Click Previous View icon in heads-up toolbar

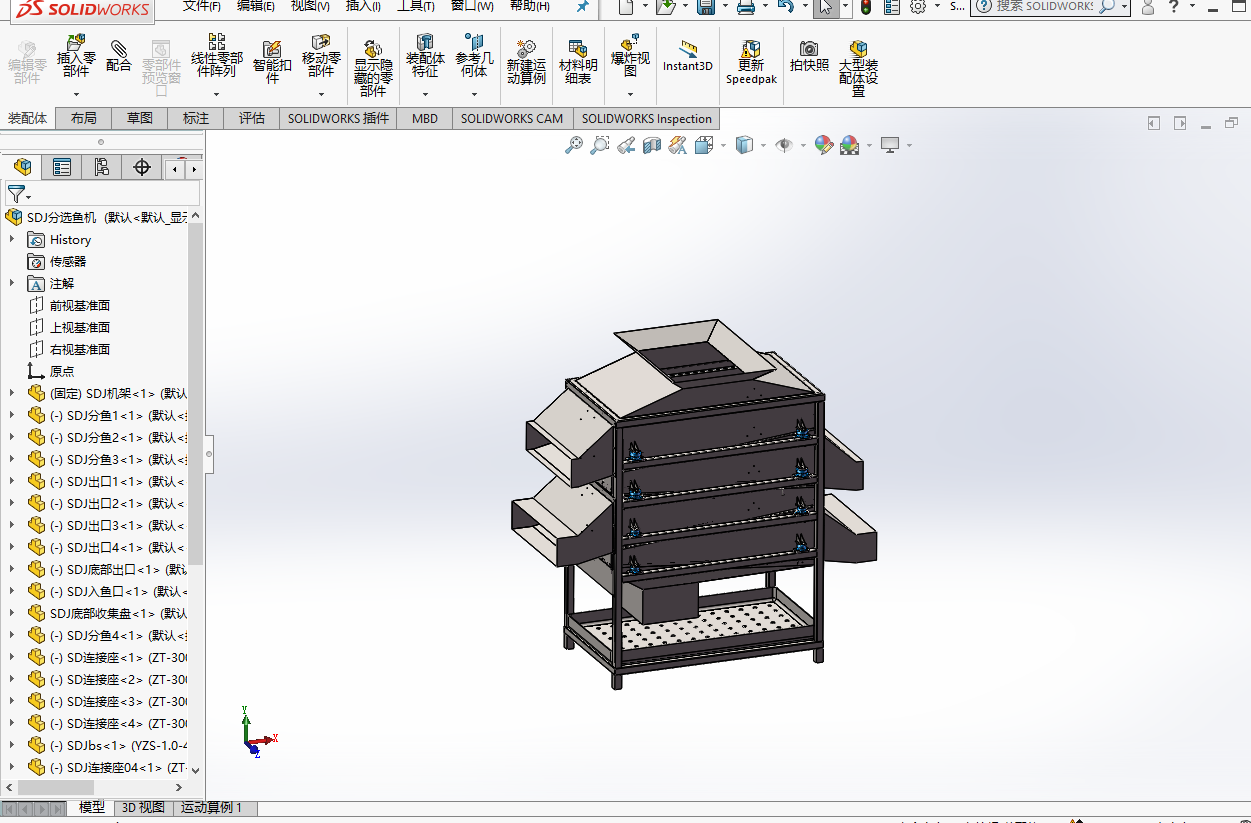click(x=625, y=145)
